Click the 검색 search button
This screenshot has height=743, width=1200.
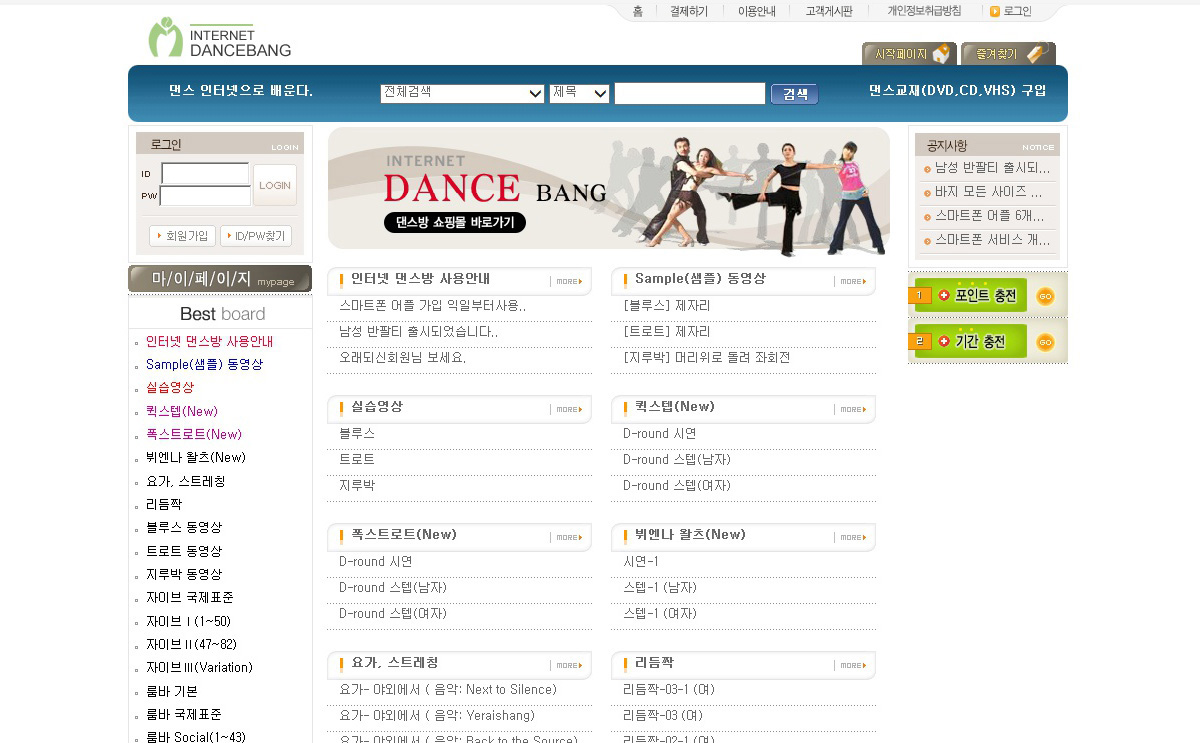point(794,94)
